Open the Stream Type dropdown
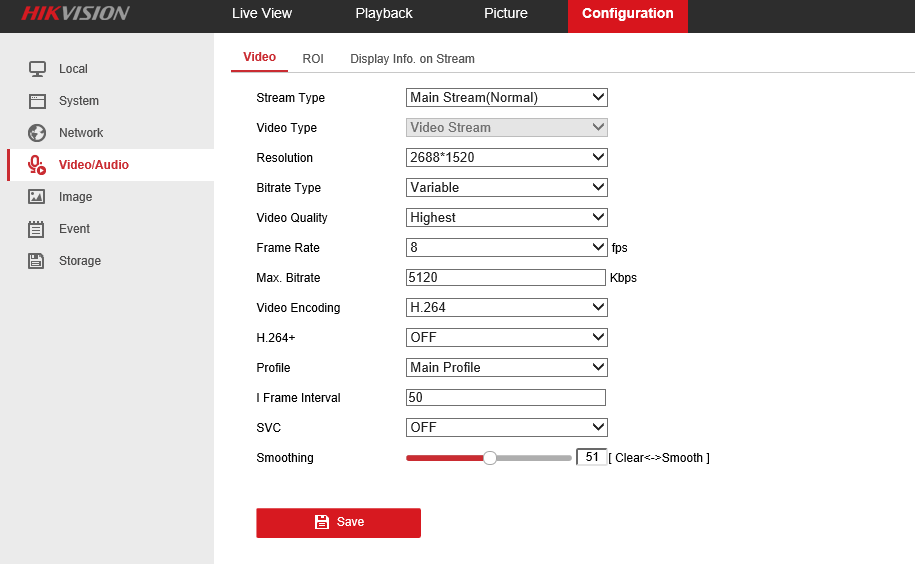915x564 pixels. coord(507,98)
